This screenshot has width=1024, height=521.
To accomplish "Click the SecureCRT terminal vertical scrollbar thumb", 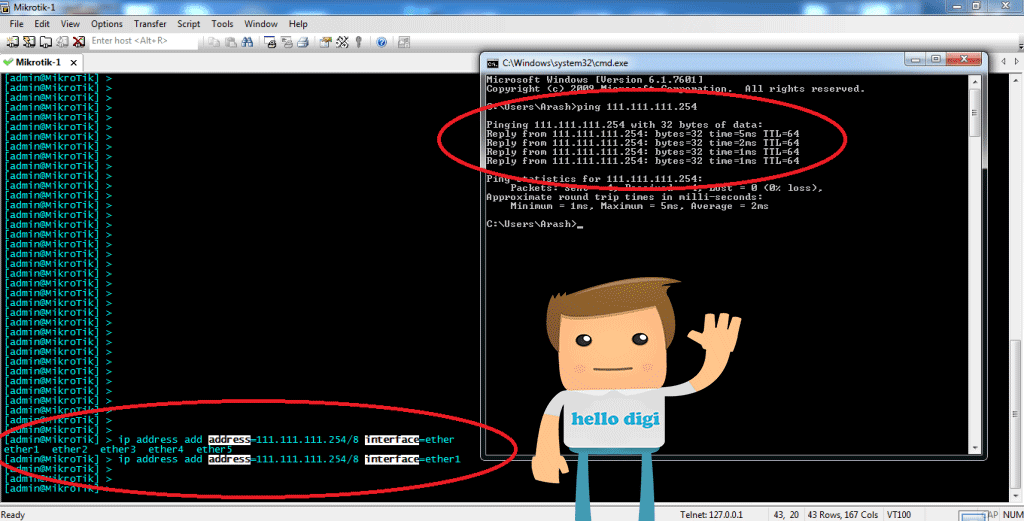I will [x=1017, y=415].
